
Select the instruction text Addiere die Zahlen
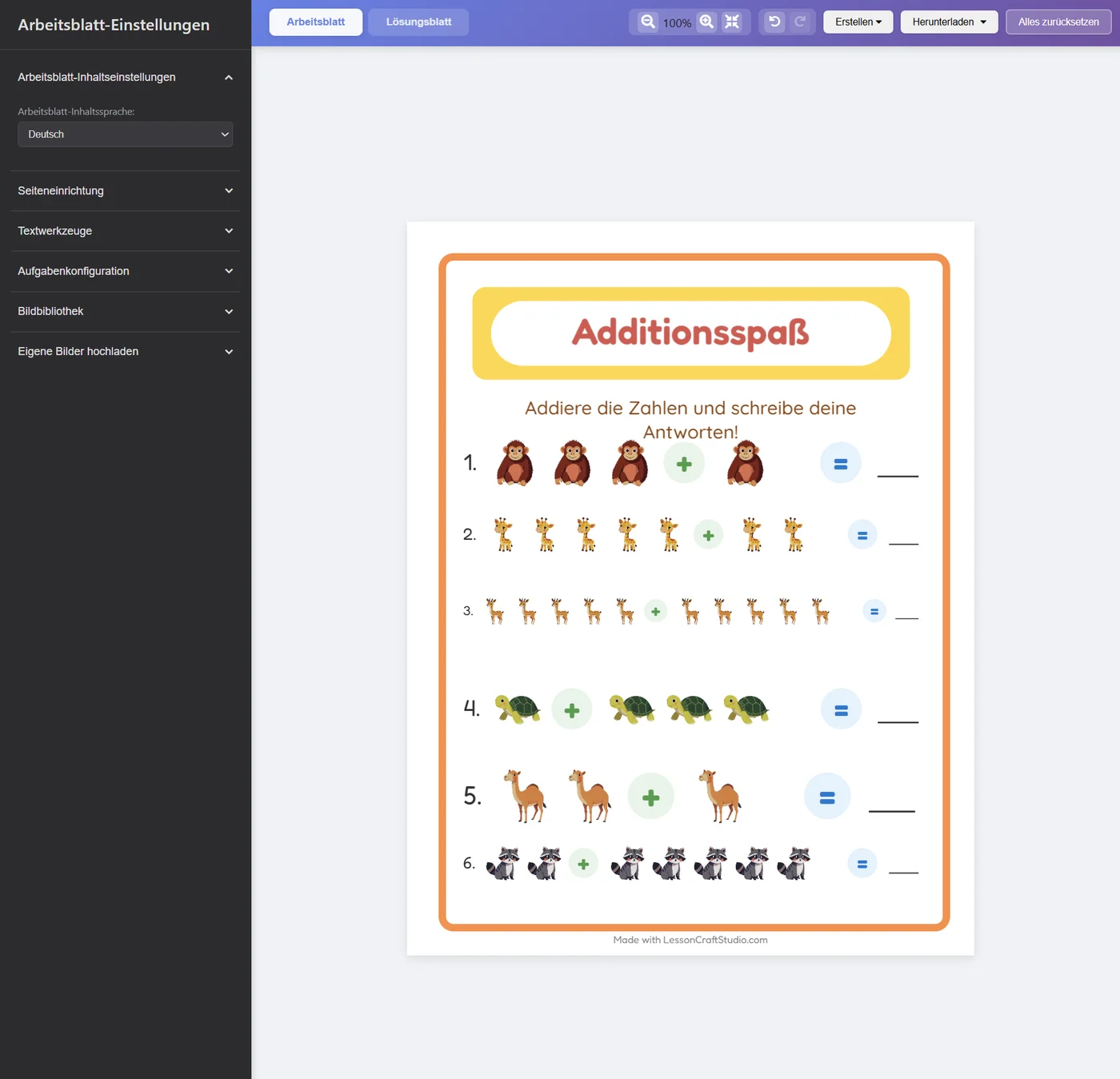coord(690,420)
